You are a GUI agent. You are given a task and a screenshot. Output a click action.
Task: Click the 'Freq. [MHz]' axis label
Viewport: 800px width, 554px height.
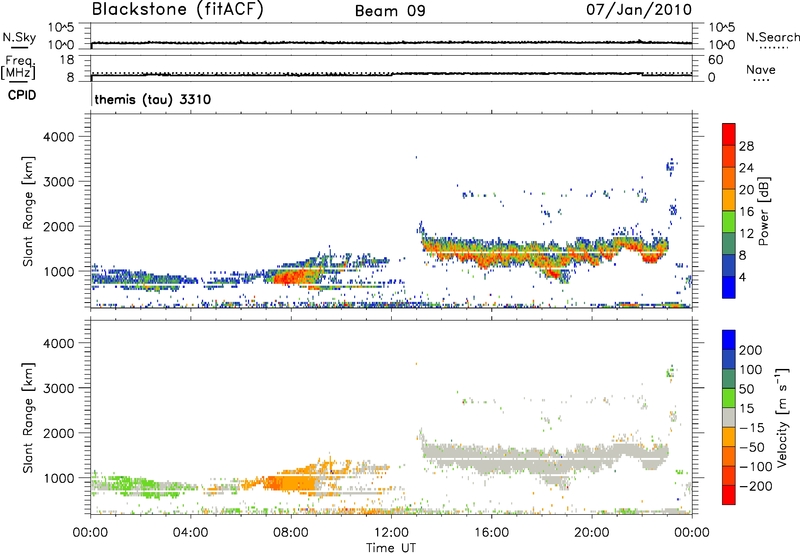pyautogui.click(x=18, y=67)
